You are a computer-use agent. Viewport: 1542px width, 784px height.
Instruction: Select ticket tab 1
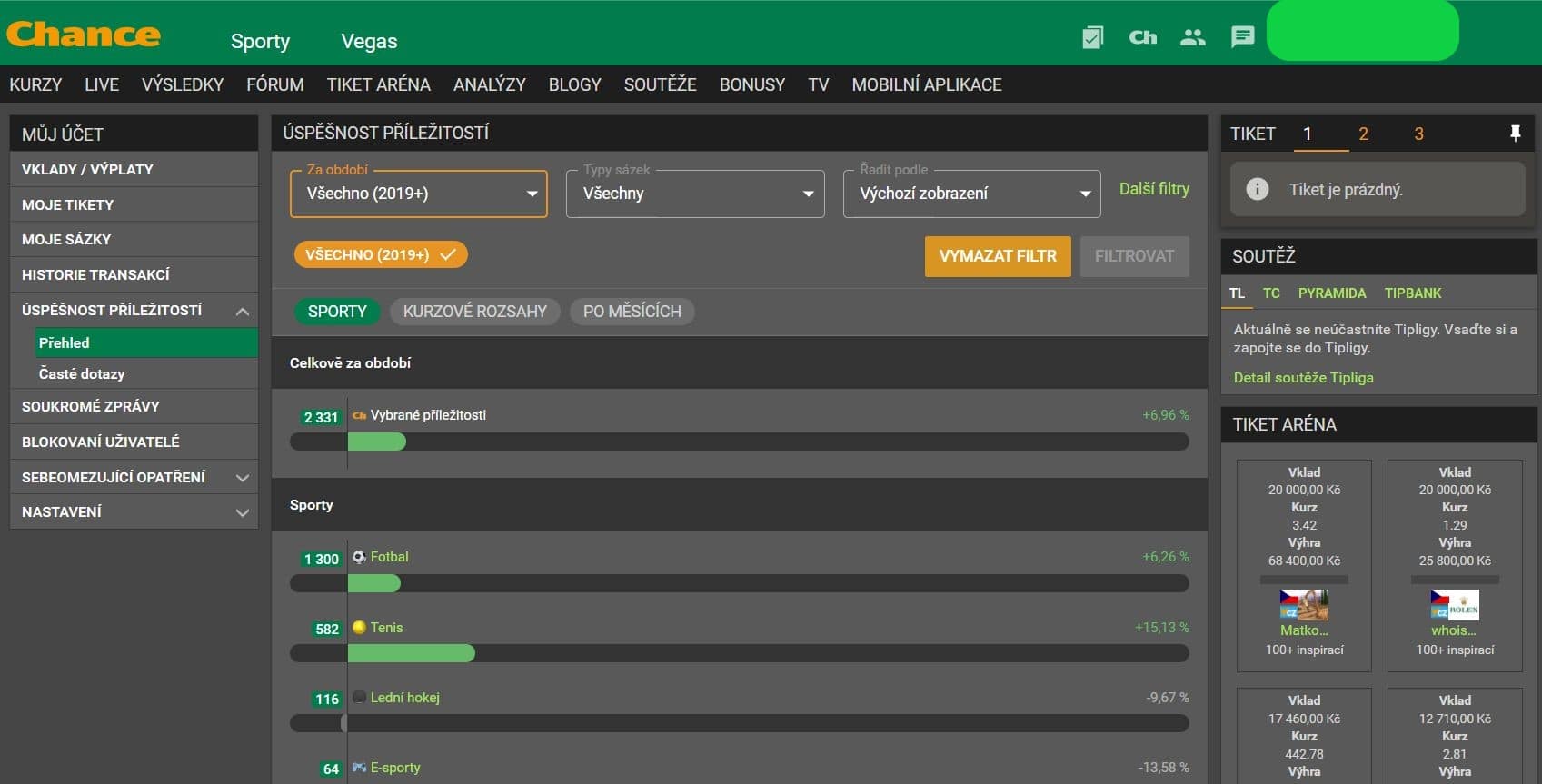click(x=1308, y=134)
